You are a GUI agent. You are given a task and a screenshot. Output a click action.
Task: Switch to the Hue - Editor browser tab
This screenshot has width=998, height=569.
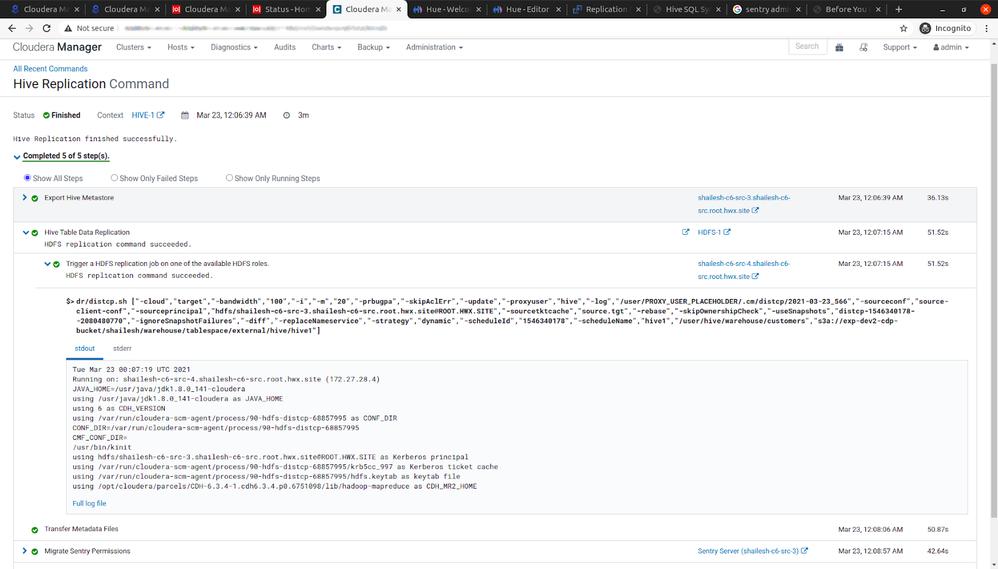click(527, 9)
